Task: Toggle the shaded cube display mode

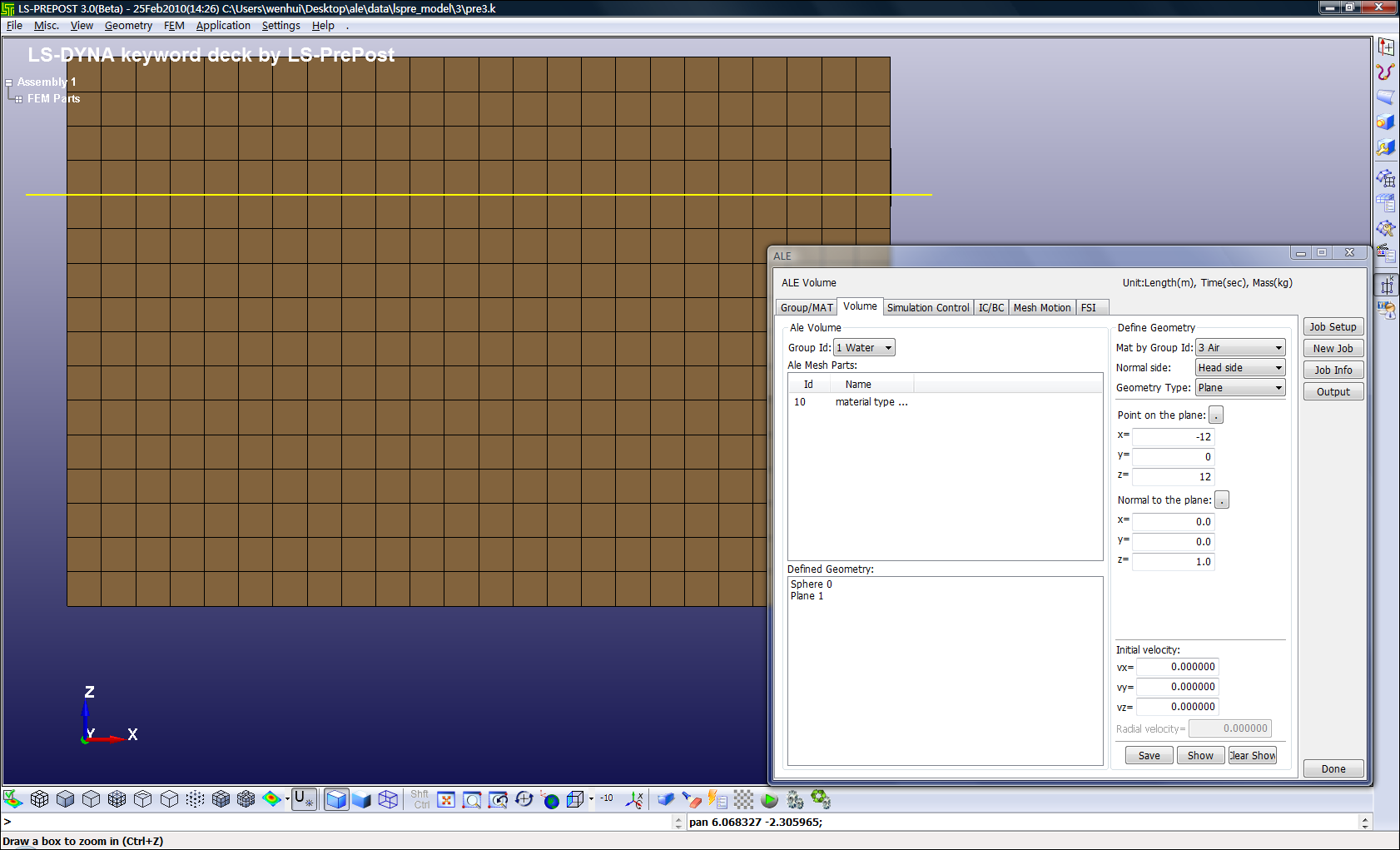Action: [361, 800]
